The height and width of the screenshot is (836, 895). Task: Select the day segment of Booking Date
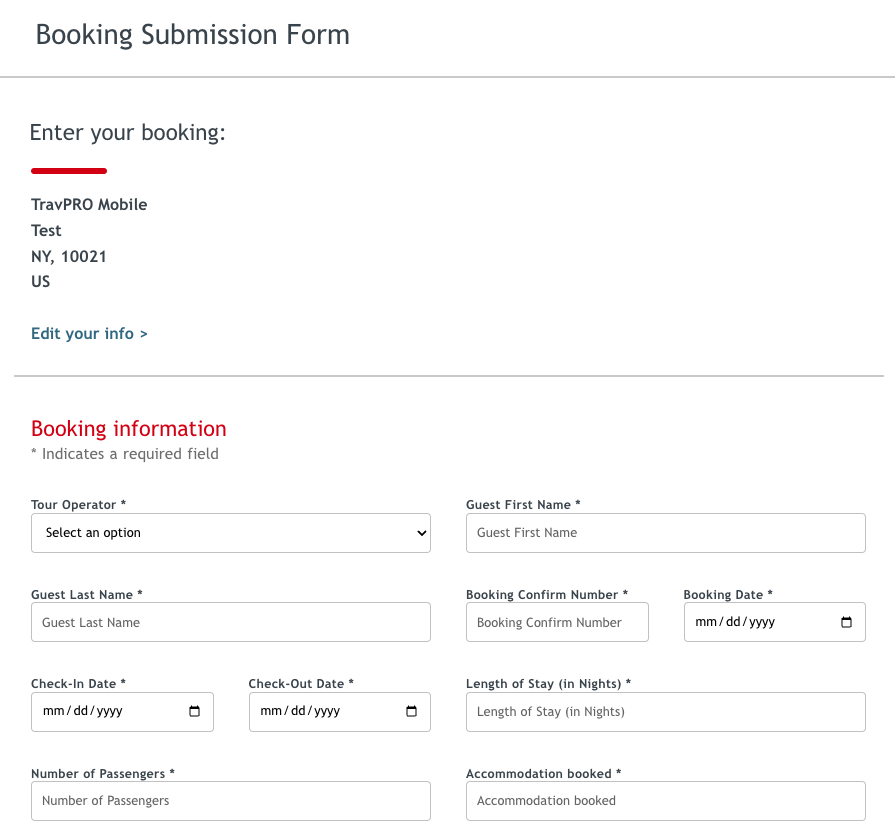pyautogui.click(x=731, y=622)
